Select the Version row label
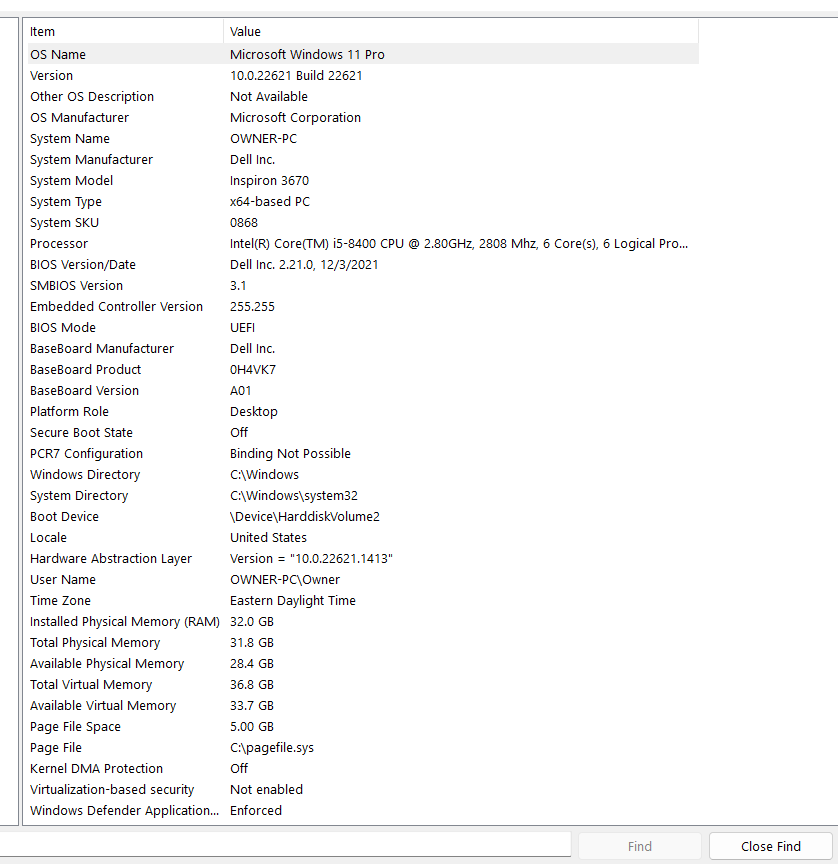This screenshot has width=838, height=864. pos(51,75)
